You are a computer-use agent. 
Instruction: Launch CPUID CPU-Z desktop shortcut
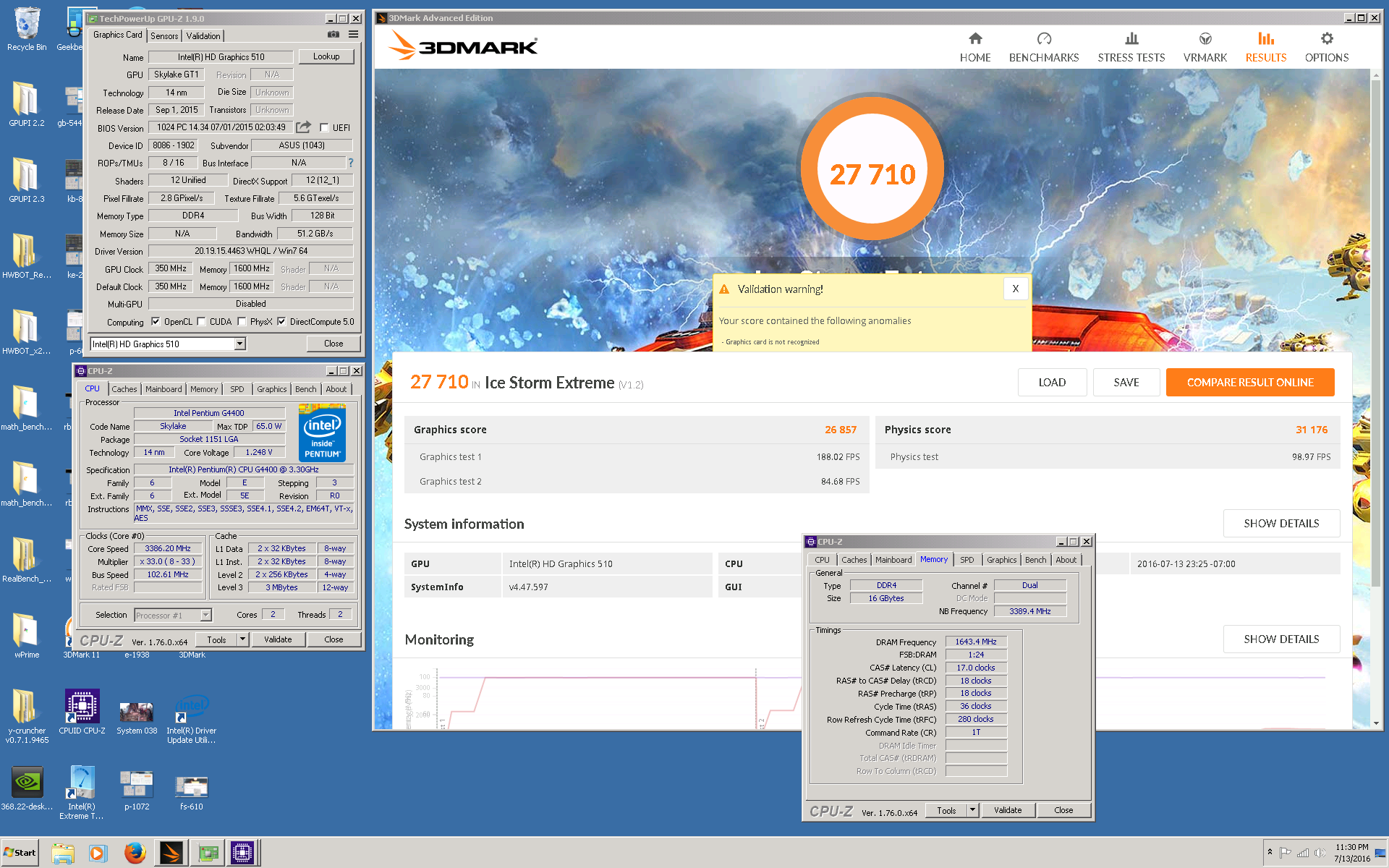82,712
